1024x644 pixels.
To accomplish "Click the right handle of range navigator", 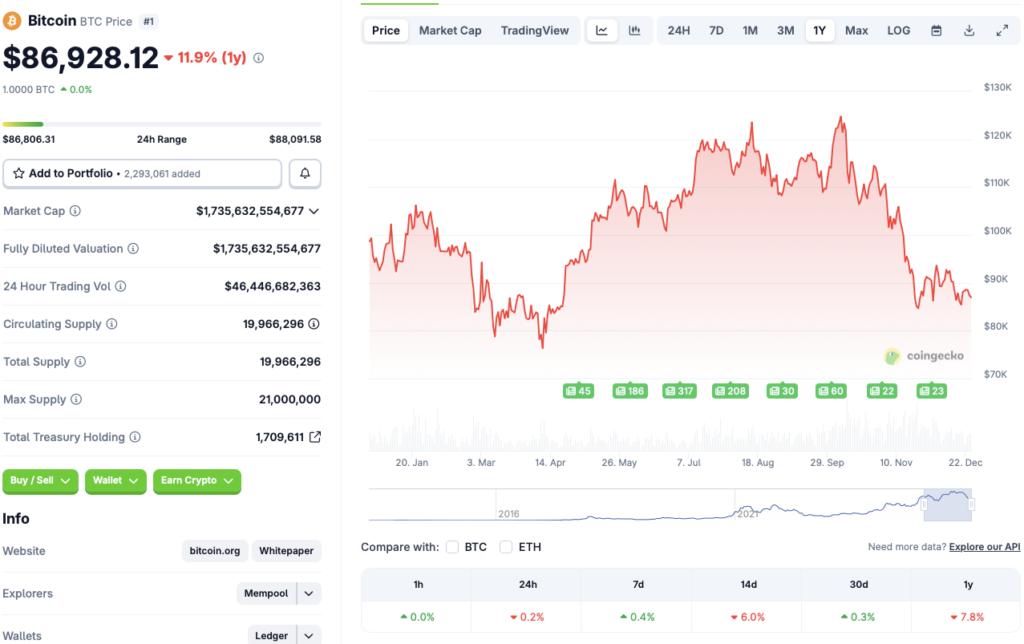I will coord(971,505).
